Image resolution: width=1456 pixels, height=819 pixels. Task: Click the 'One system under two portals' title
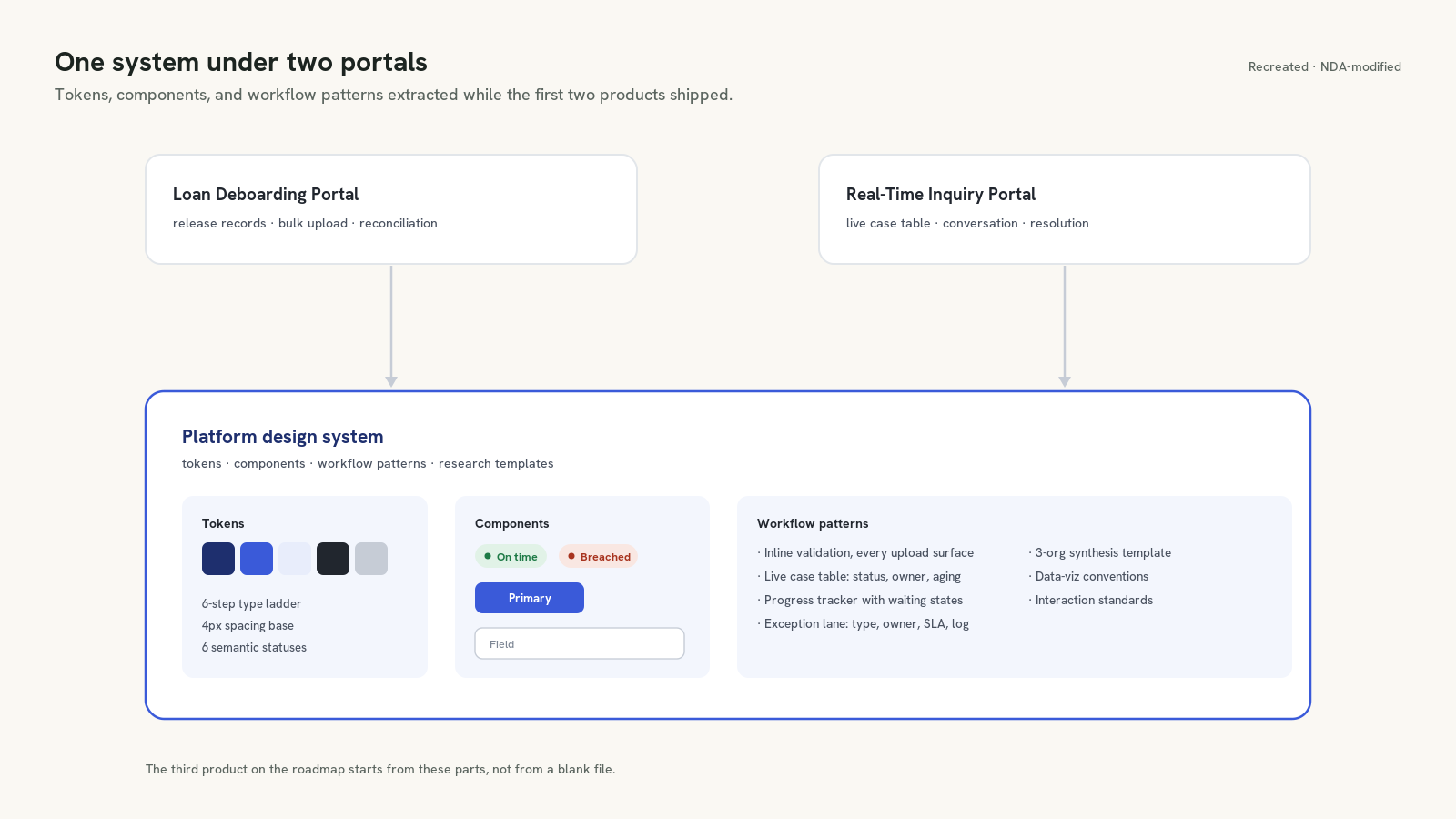tap(241, 62)
